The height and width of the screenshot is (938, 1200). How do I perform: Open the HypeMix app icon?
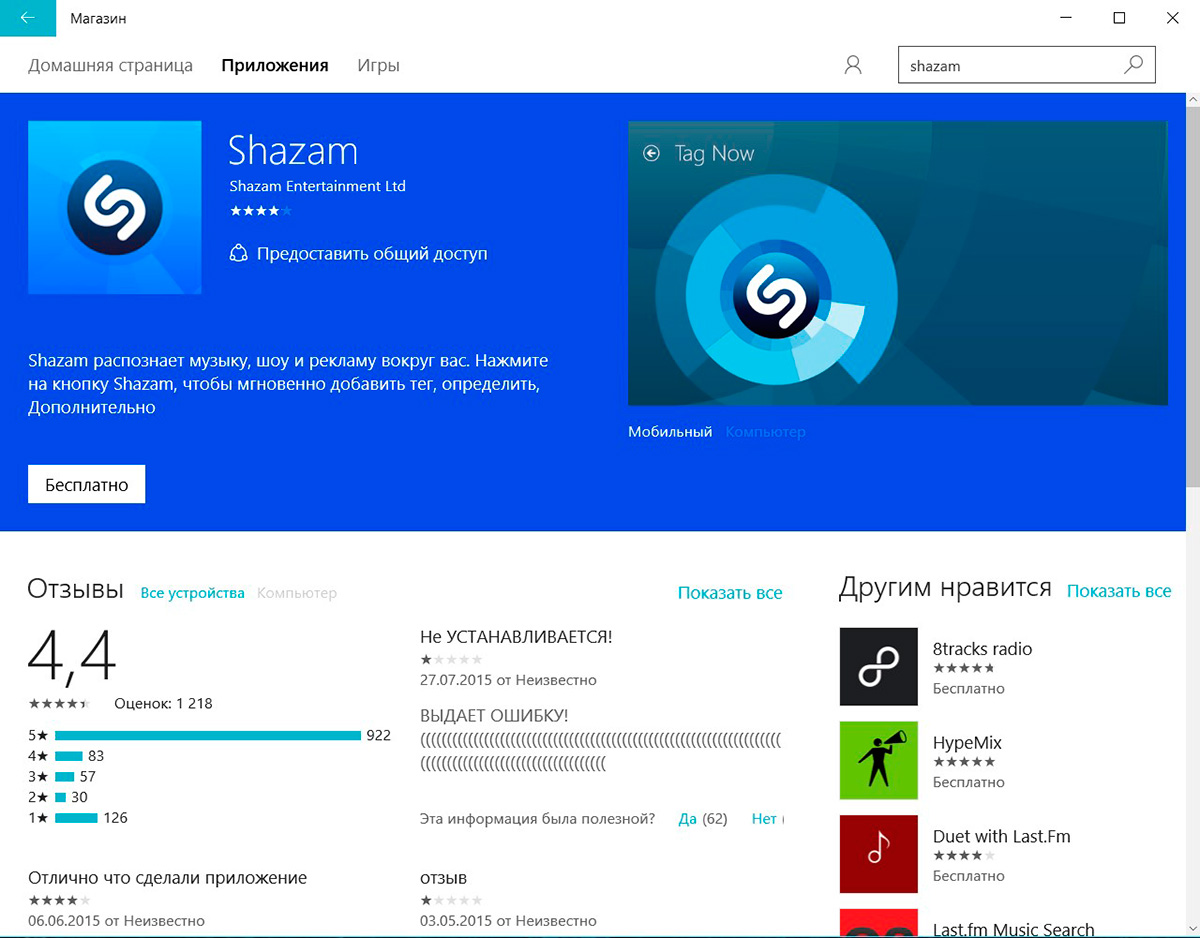click(x=878, y=761)
